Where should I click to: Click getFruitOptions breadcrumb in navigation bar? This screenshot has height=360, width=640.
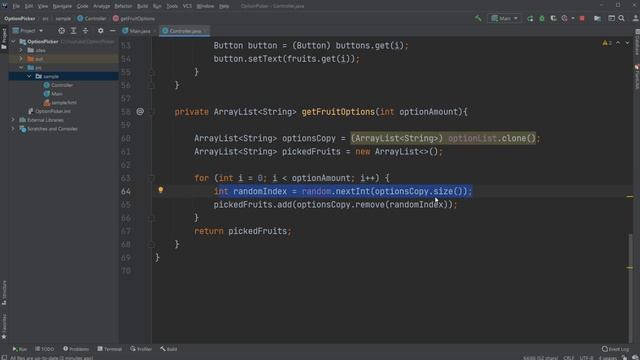tap(134, 18)
